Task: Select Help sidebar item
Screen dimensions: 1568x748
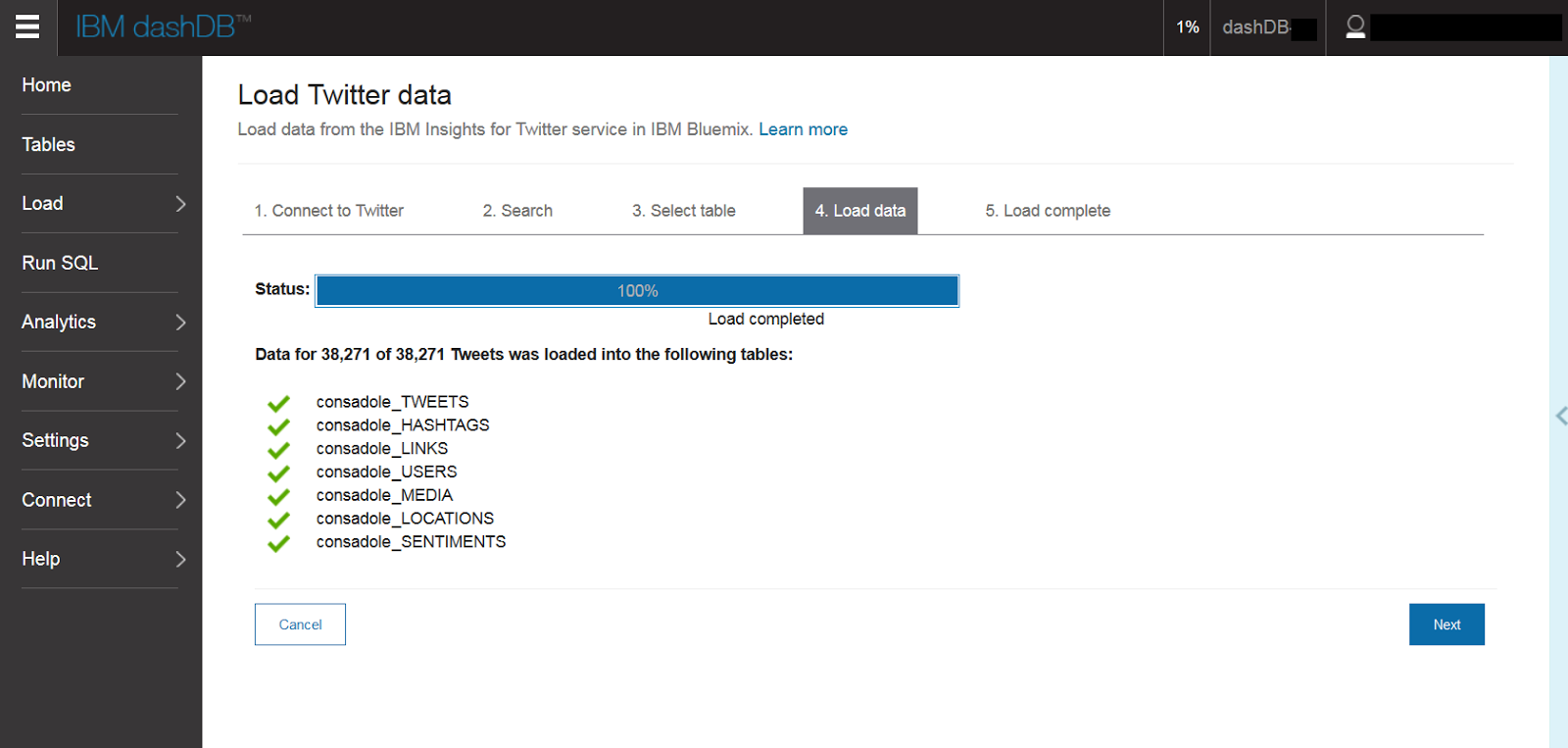Action: [x=41, y=559]
